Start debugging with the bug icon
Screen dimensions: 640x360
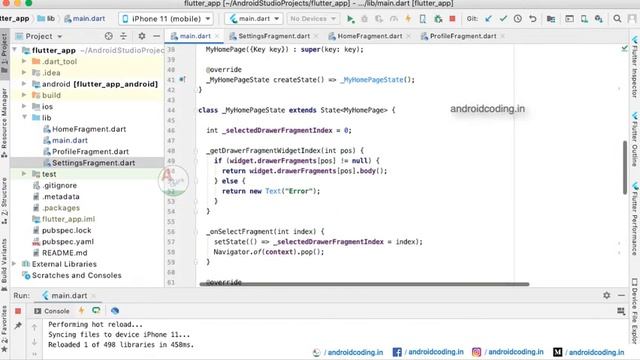coord(364,19)
